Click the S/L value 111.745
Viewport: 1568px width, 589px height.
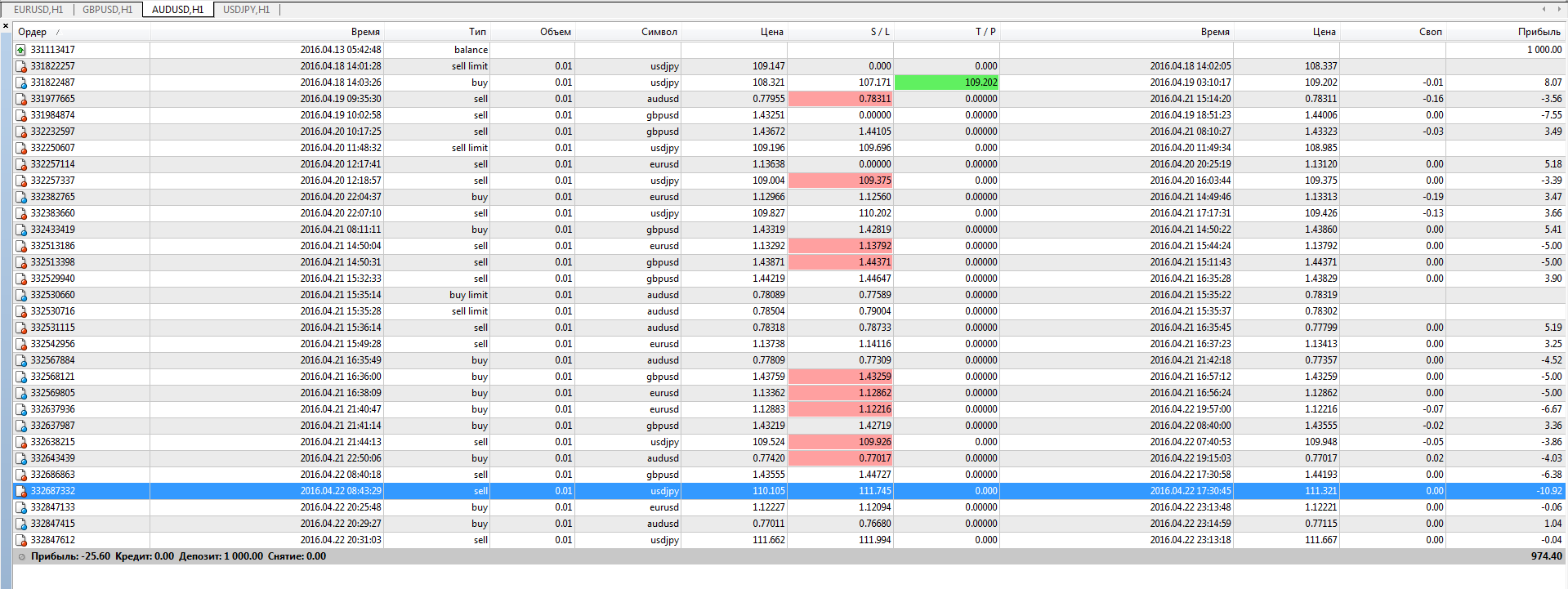coord(875,491)
